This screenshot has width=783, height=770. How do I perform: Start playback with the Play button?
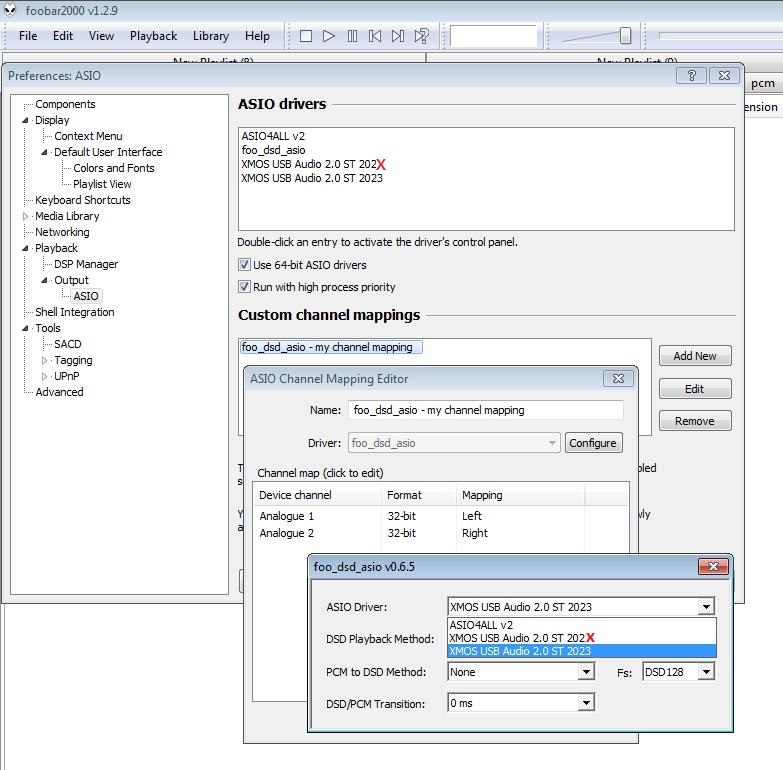[x=329, y=36]
